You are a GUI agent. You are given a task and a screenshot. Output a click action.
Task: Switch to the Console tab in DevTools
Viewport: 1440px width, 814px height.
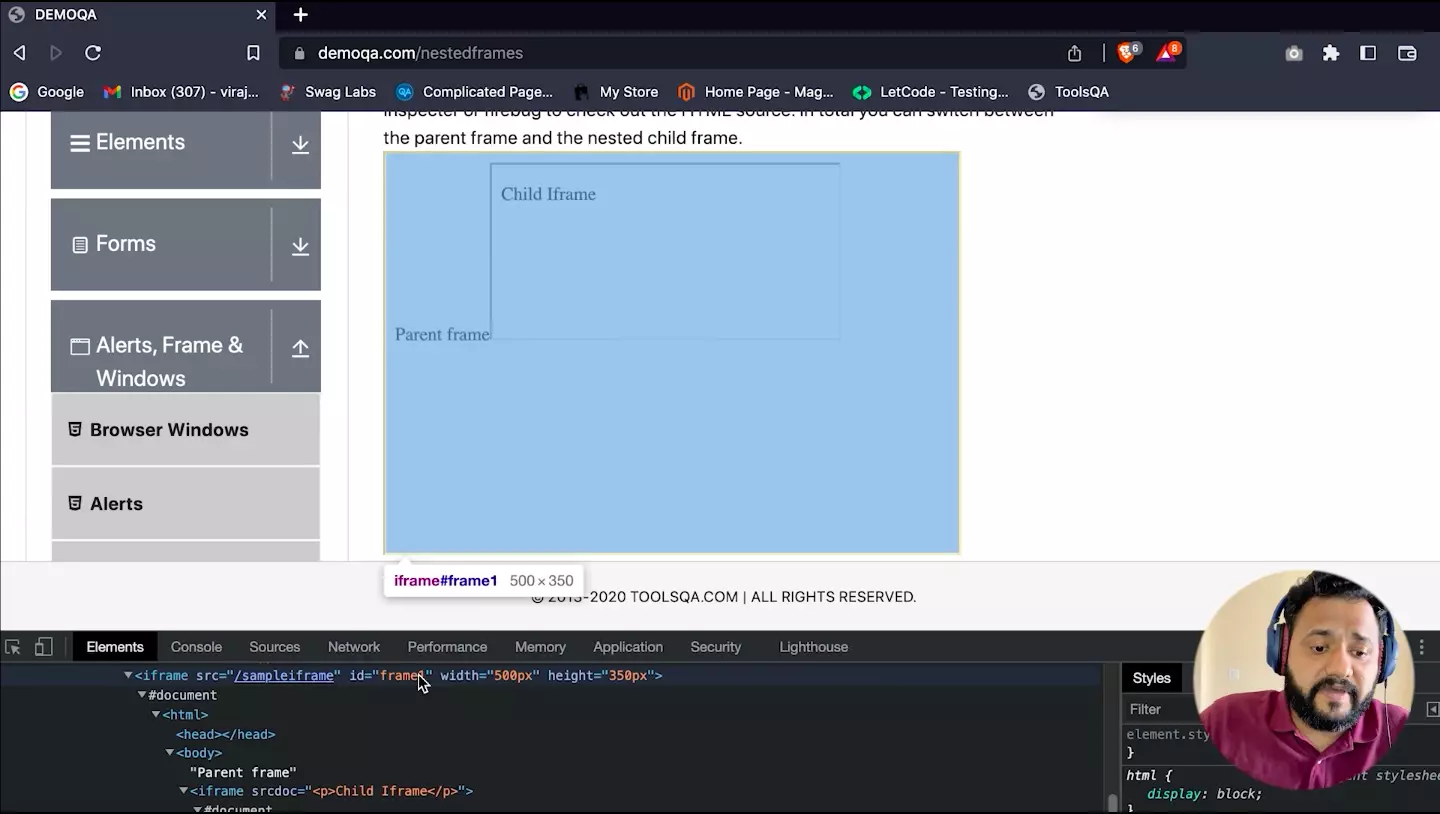[x=196, y=647]
